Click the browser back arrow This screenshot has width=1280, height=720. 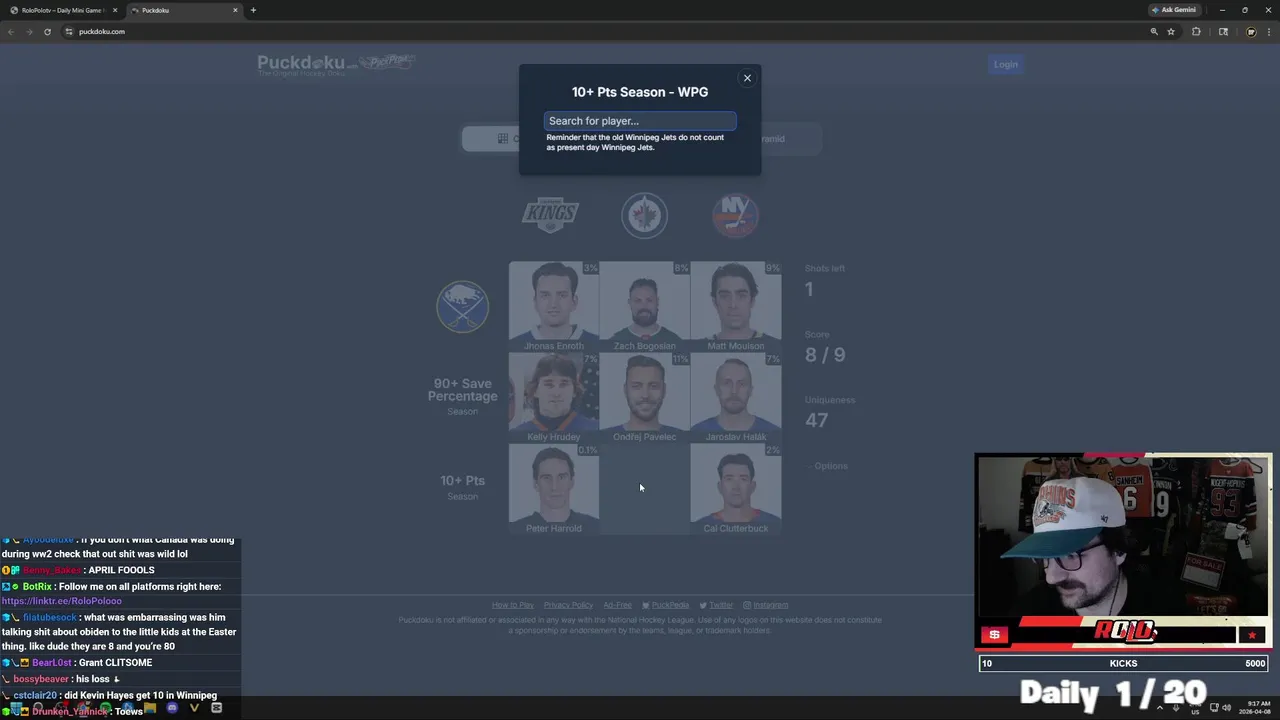pyautogui.click(x=11, y=31)
